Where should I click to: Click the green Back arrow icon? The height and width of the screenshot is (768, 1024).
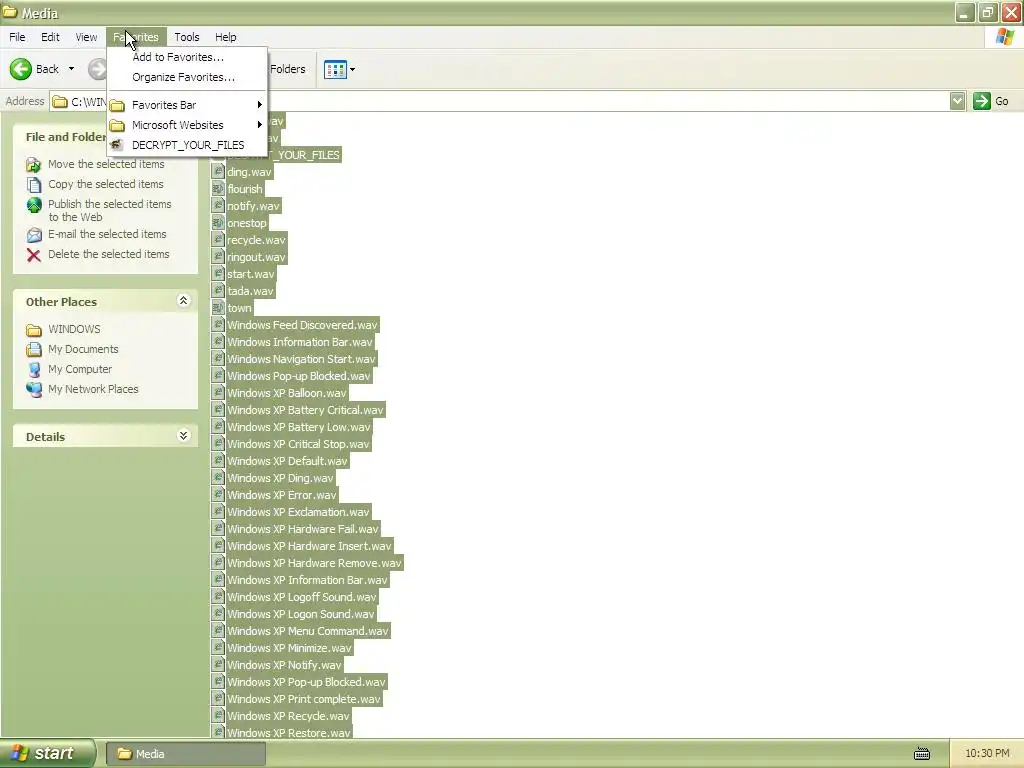[x=21, y=69]
